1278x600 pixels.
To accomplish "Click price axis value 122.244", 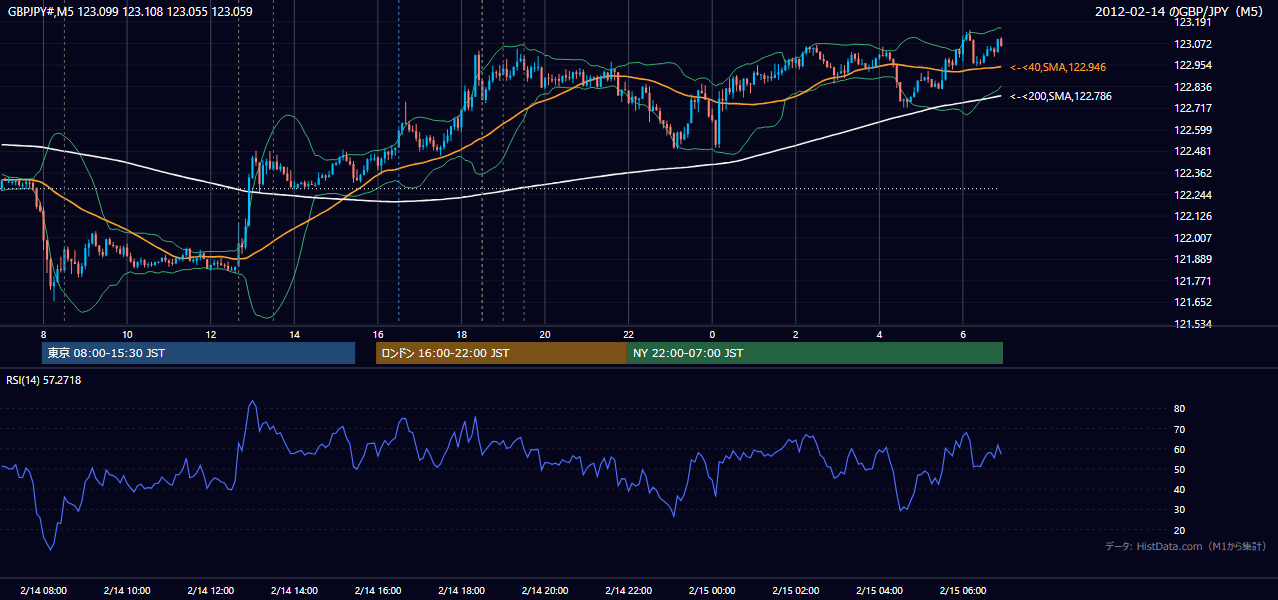I will [1194, 195].
